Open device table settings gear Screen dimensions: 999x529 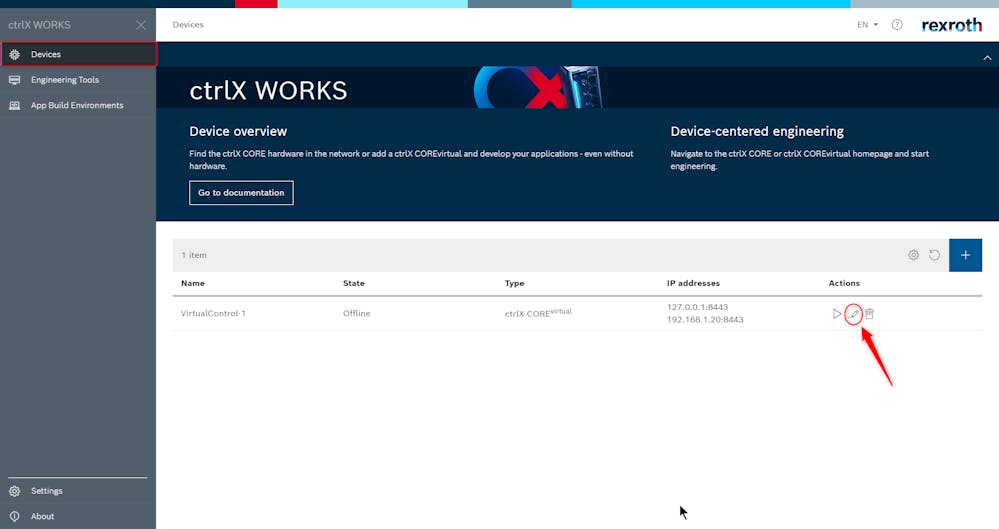point(913,255)
